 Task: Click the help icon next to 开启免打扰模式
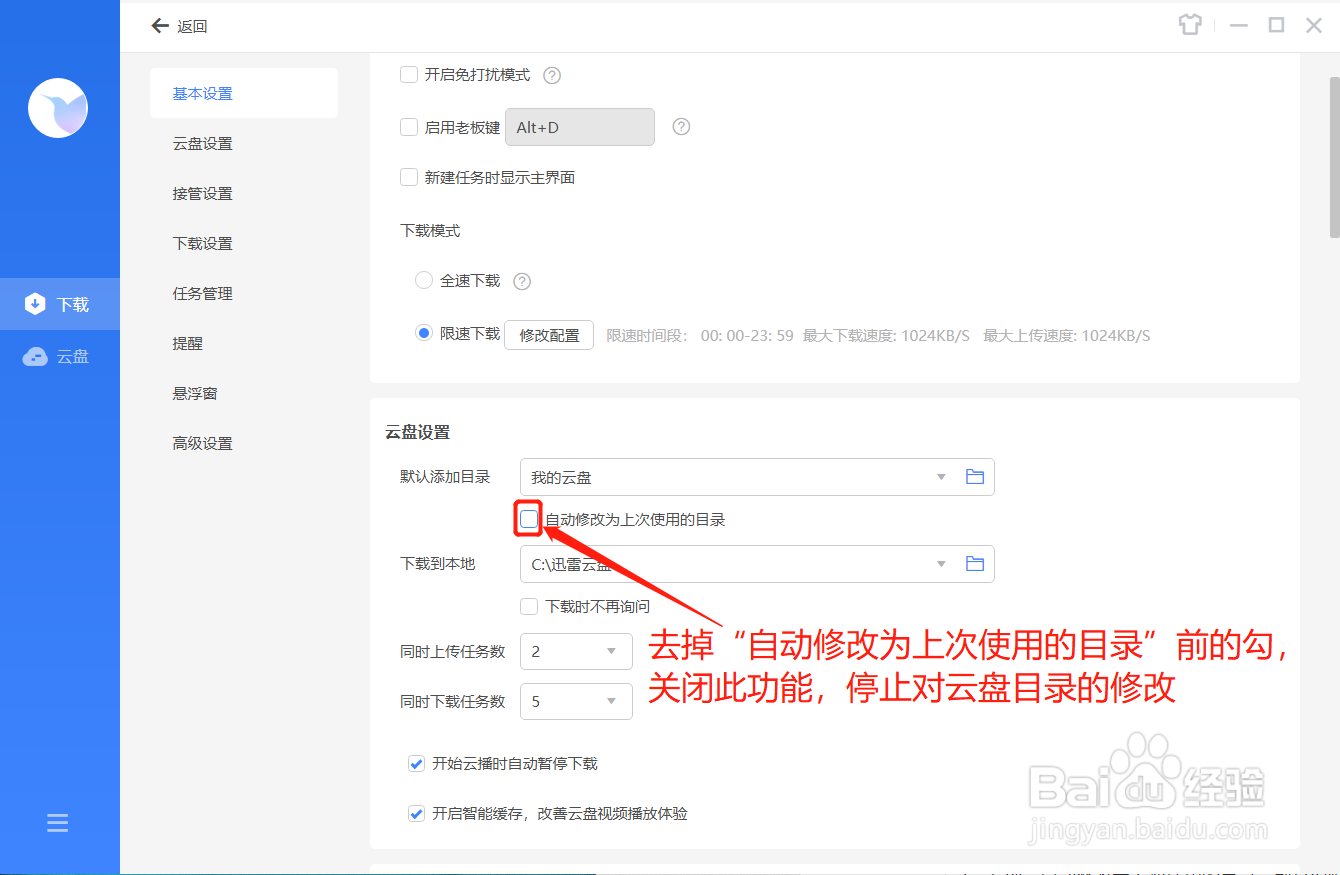[551, 75]
